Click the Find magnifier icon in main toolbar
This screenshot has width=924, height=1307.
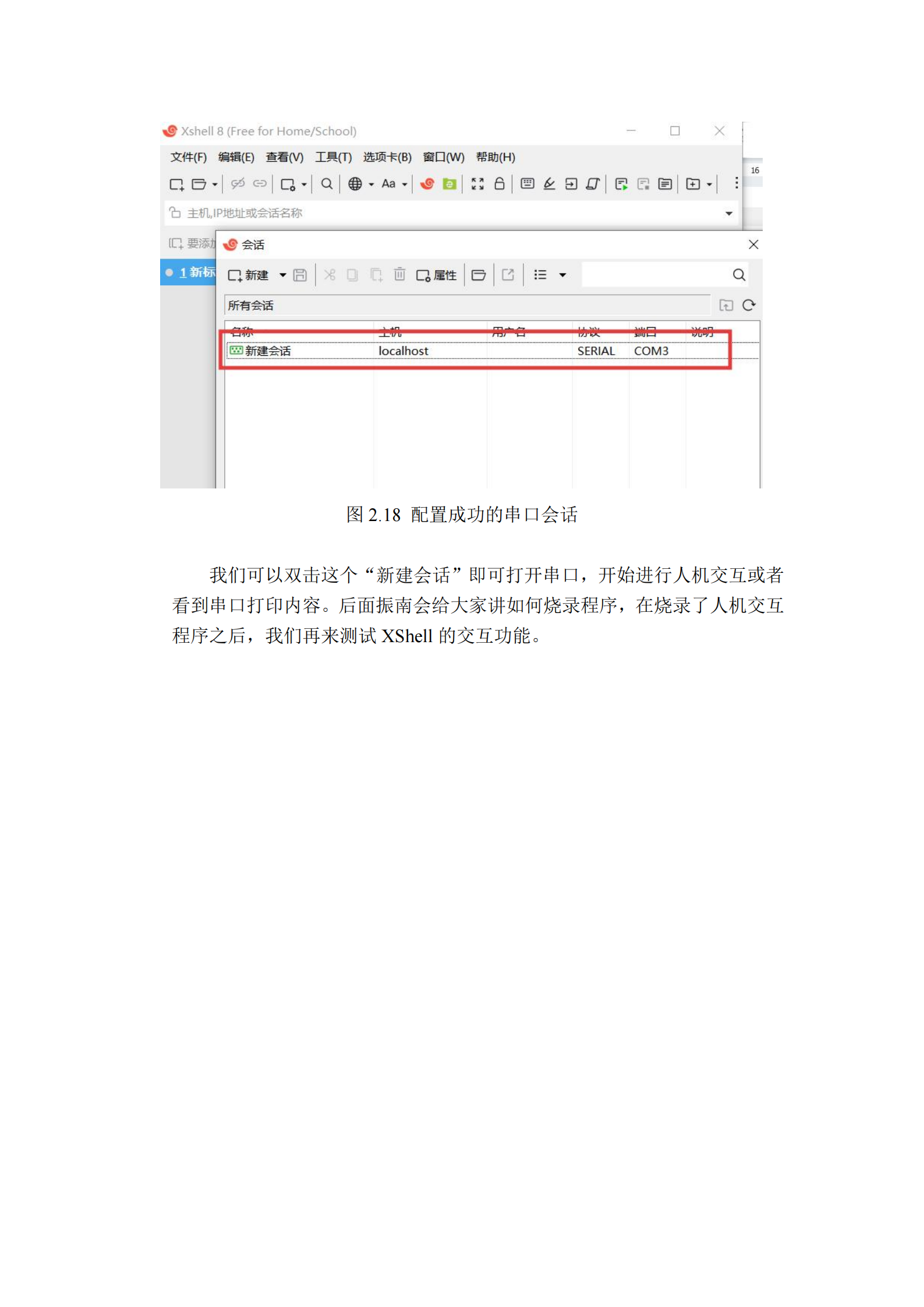327,184
